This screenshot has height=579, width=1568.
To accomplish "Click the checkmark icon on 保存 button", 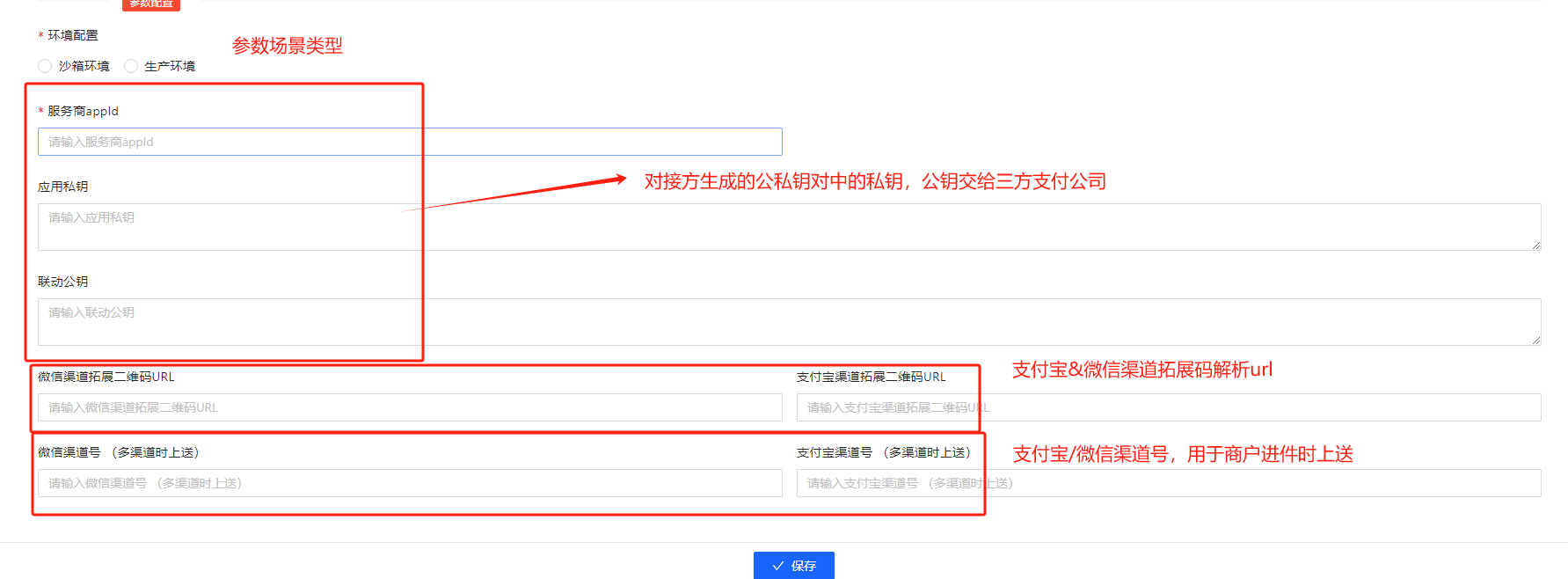I will 777,566.
